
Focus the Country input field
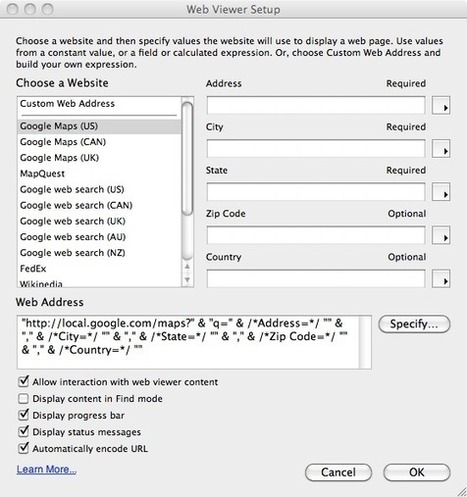pos(316,279)
